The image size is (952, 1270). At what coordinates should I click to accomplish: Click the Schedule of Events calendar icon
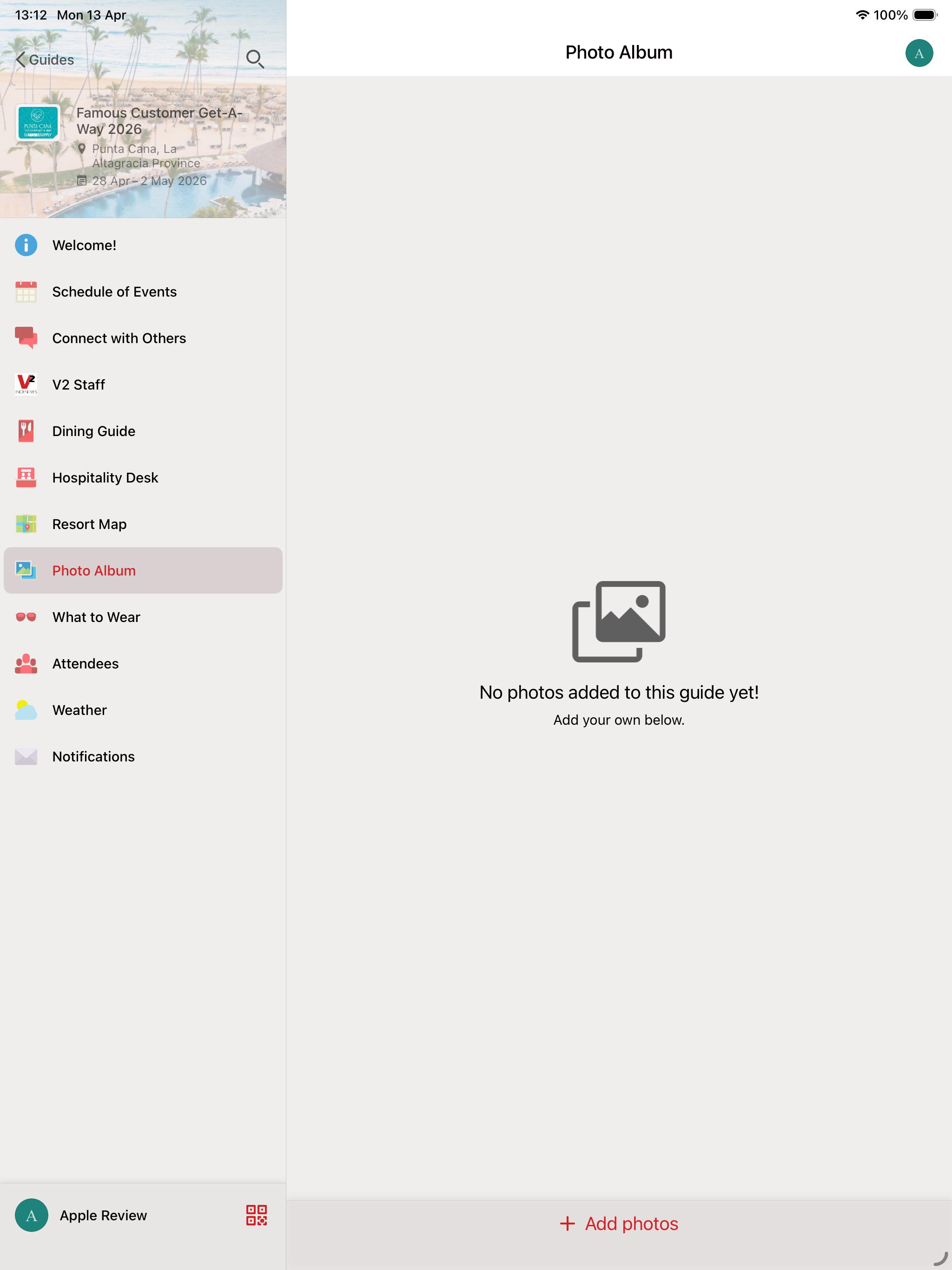(26, 291)
